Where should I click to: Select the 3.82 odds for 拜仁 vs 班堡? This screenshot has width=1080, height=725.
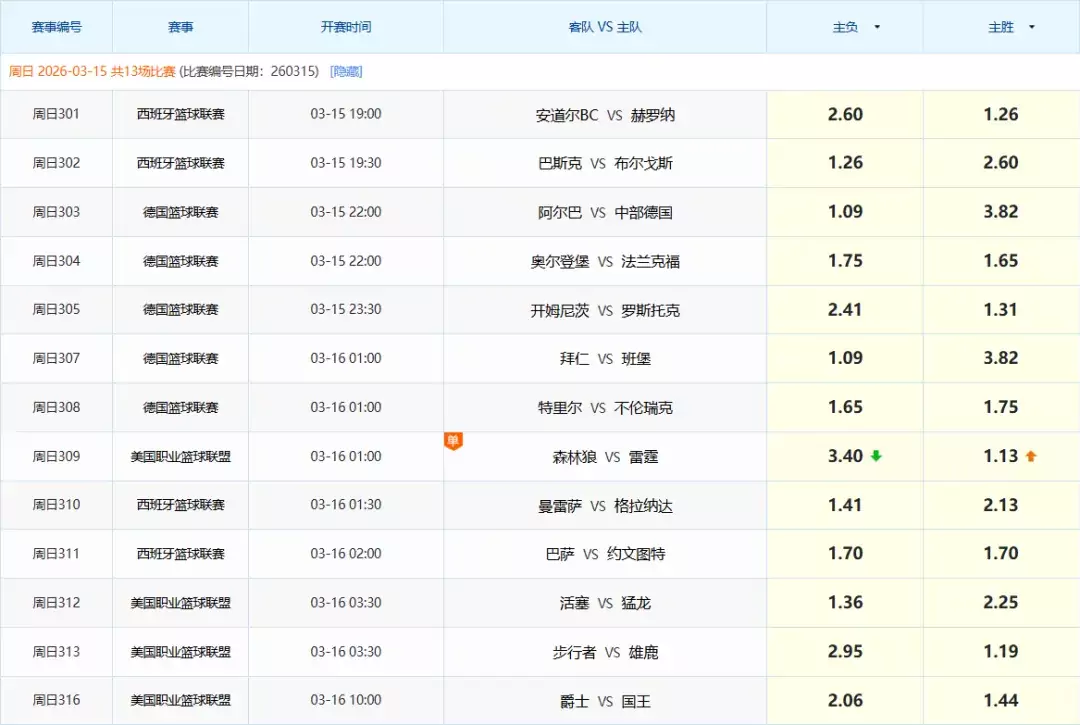pyautogui.click(x=1001, y=358)
